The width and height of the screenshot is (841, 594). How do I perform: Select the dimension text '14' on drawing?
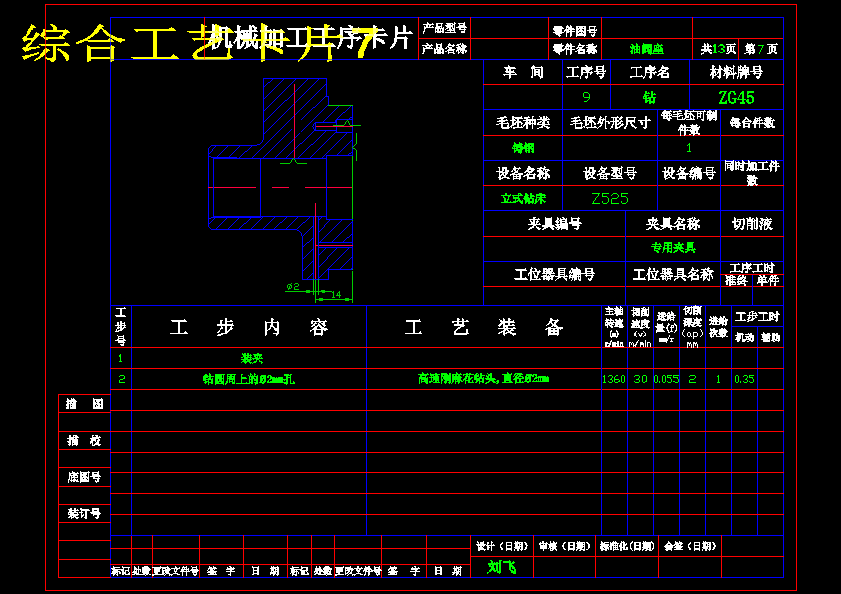click(x=336, y=294)
